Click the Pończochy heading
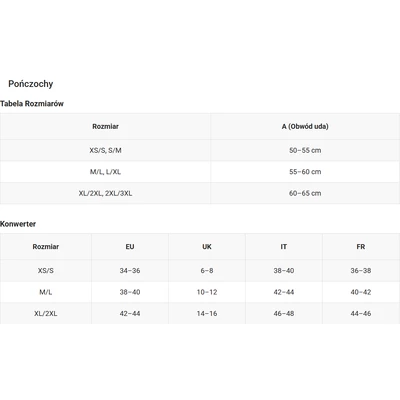Image resolution: width=400 pixels, height=400 pixels. click(x=31, y=84)
